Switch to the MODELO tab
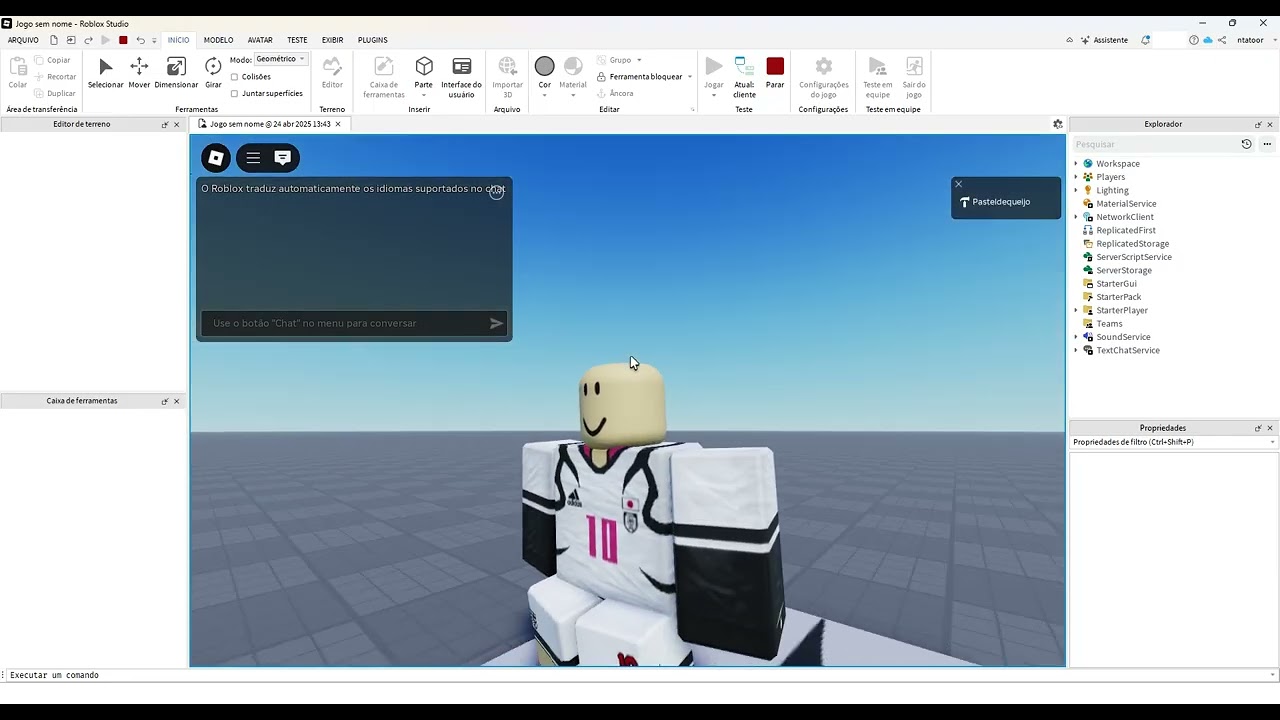Viewport: 1280px width, 720px height. [218, 40]
